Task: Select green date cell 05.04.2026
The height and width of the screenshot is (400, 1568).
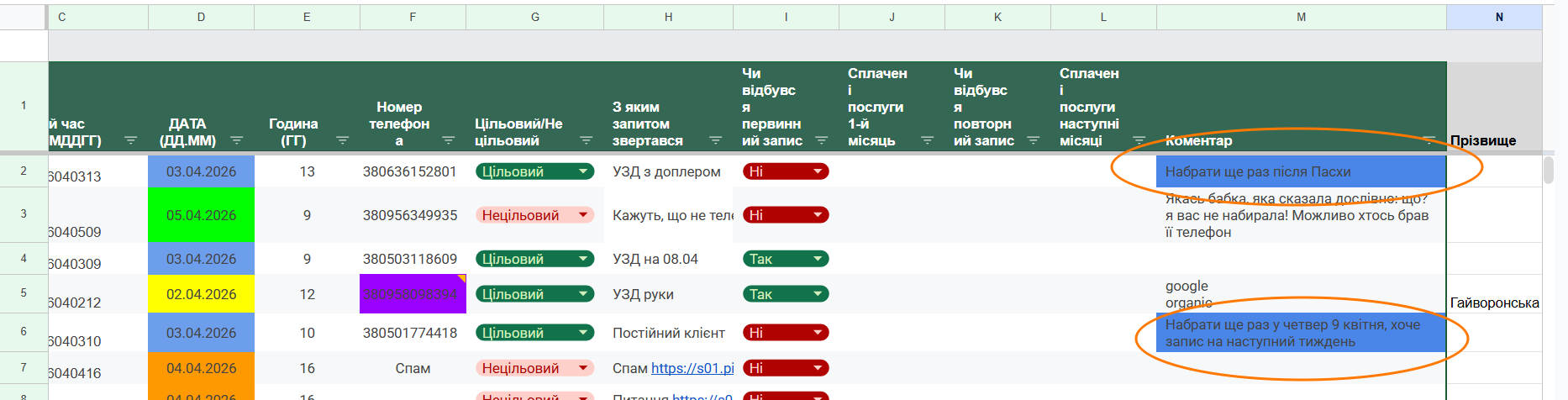Action: coord(201,215)
